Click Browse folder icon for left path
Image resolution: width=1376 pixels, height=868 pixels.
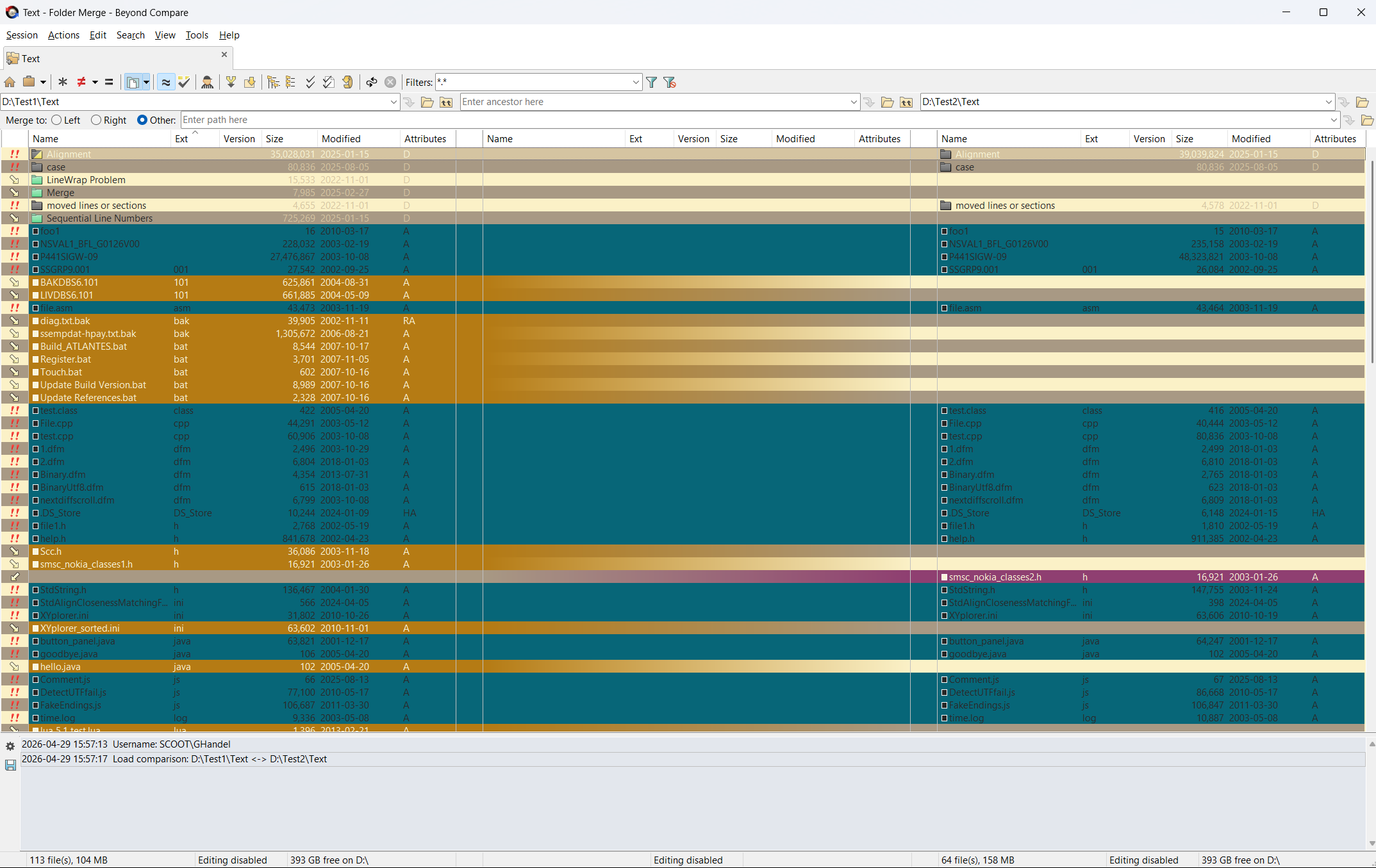click(x=427, y=102)
